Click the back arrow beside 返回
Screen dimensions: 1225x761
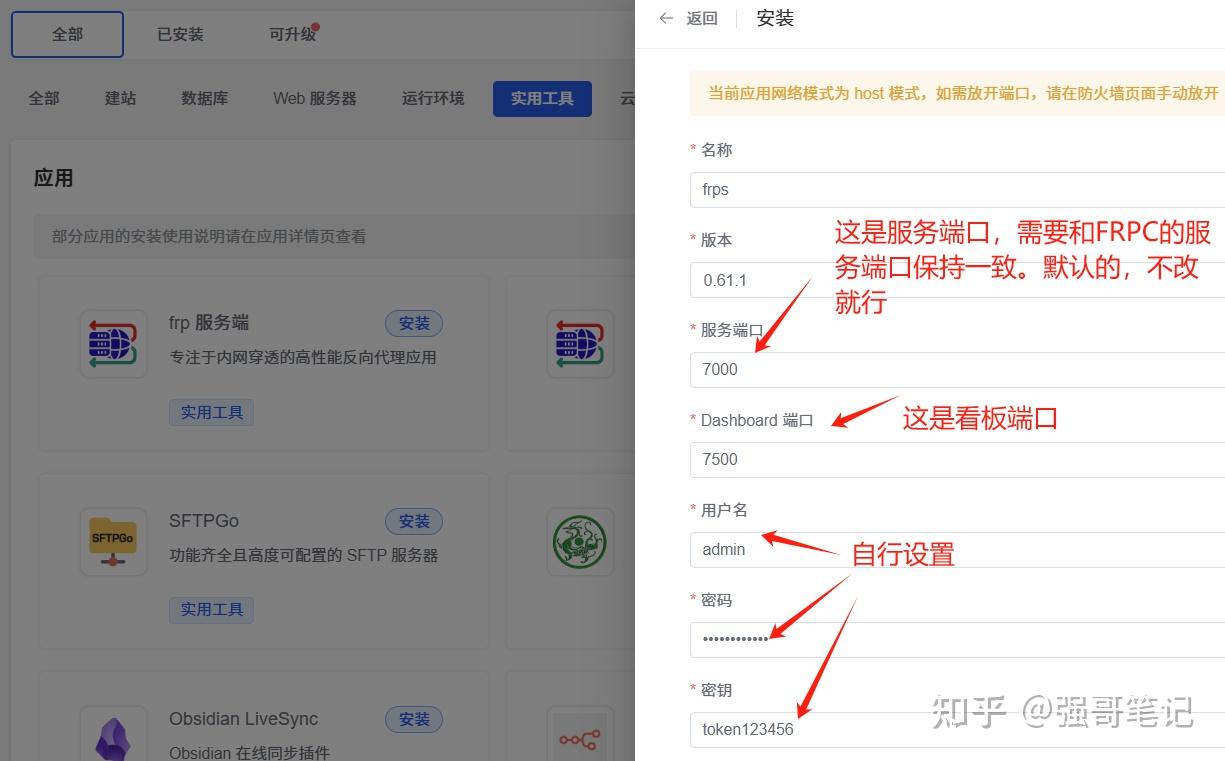(x=666, y=18)
